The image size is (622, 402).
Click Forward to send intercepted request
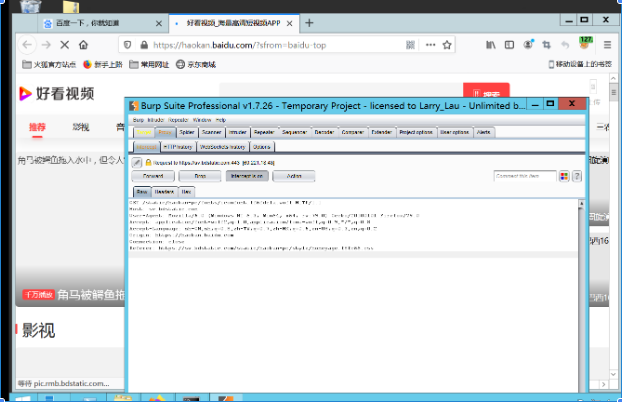(153, 176)
